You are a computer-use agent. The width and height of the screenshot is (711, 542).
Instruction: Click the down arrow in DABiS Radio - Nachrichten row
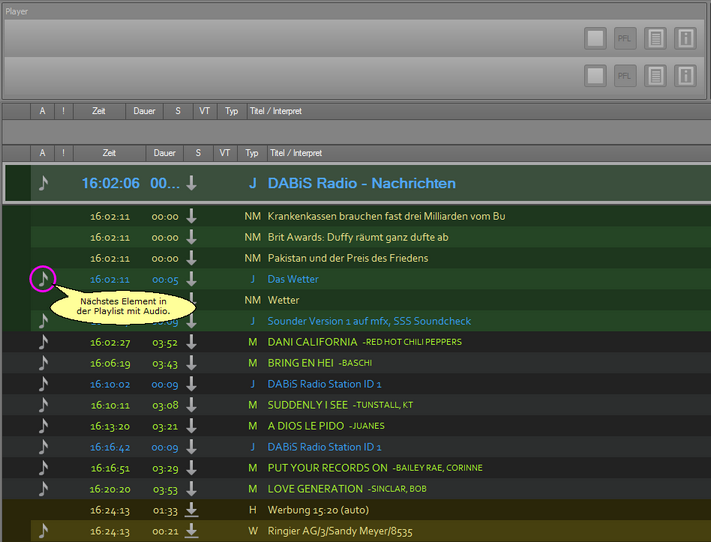pos(191,183)
